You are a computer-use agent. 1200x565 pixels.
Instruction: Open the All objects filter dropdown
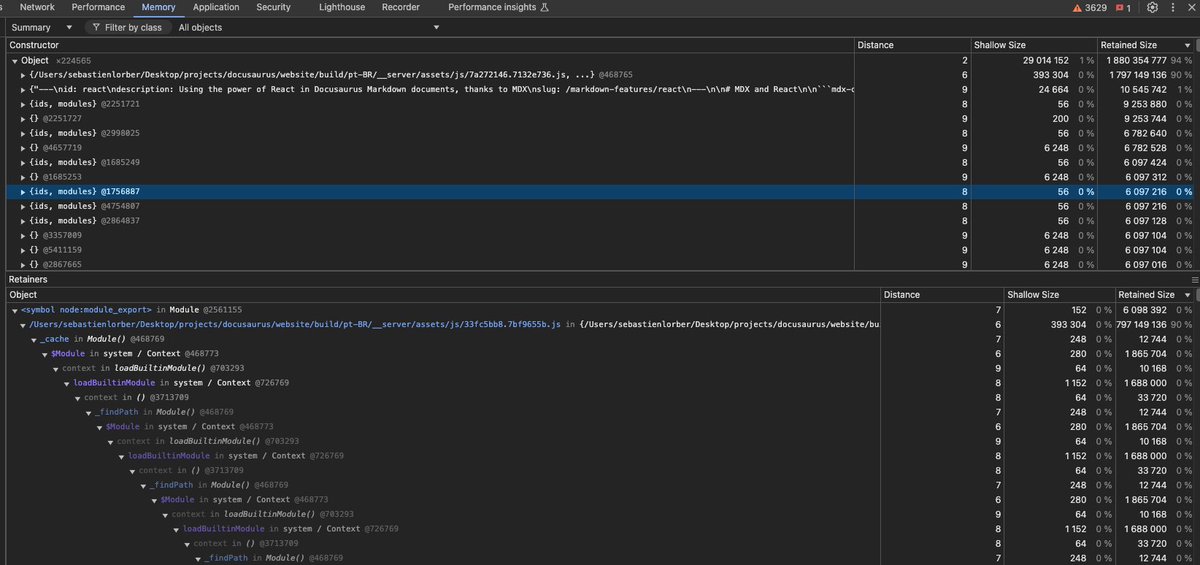tap(309, 28)
